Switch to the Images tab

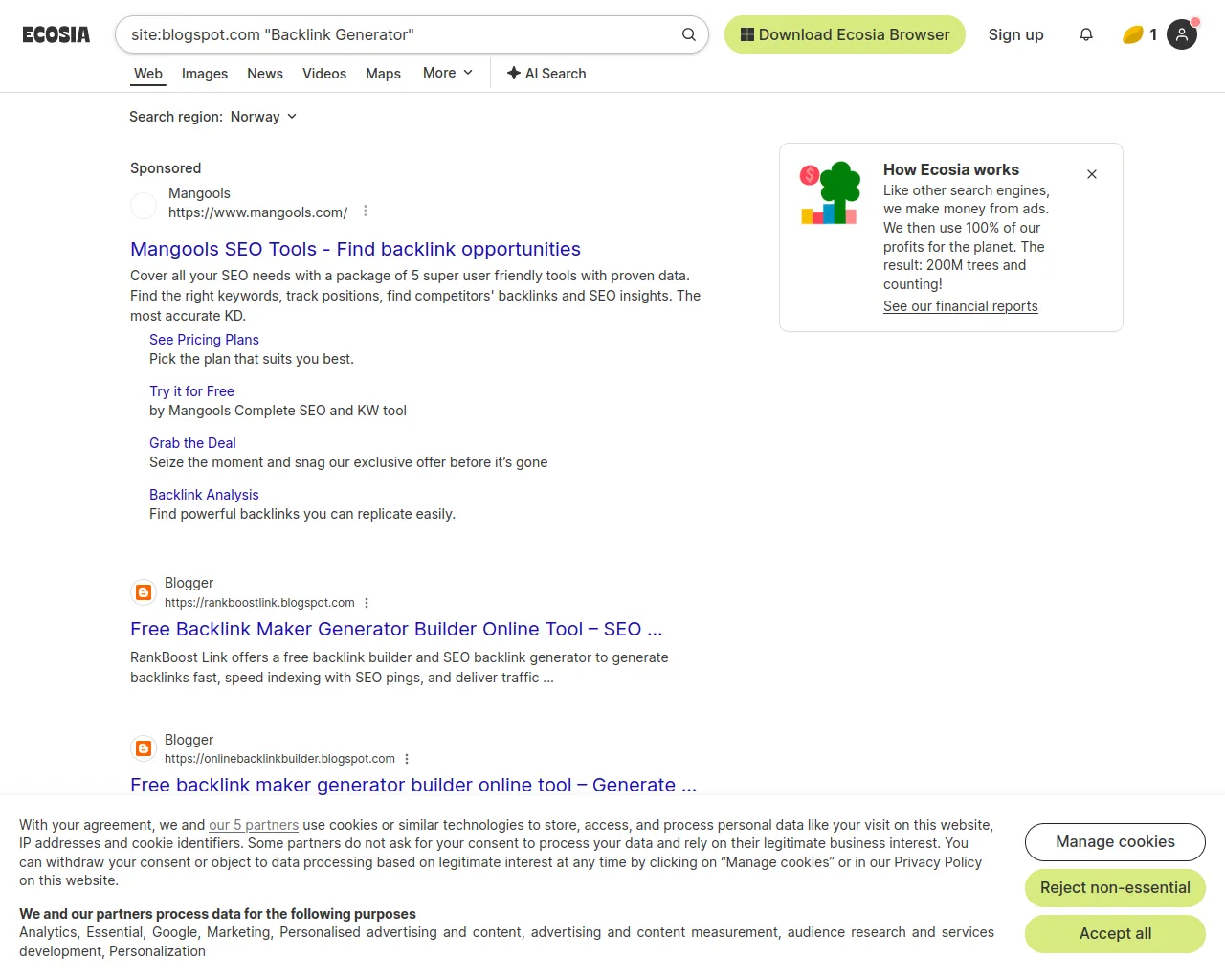pos(205,74)
